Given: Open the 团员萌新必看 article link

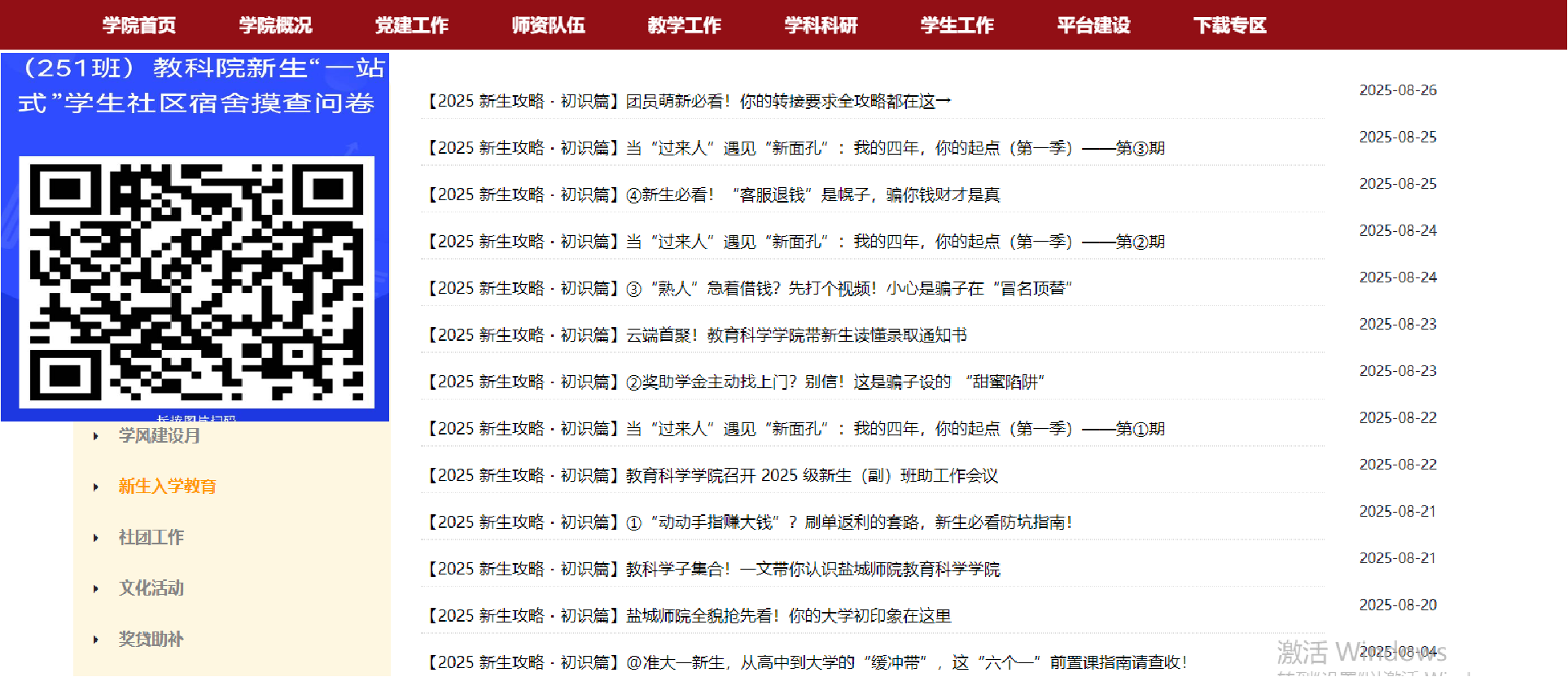Looking at the screenshot, I should click(690, 101).
